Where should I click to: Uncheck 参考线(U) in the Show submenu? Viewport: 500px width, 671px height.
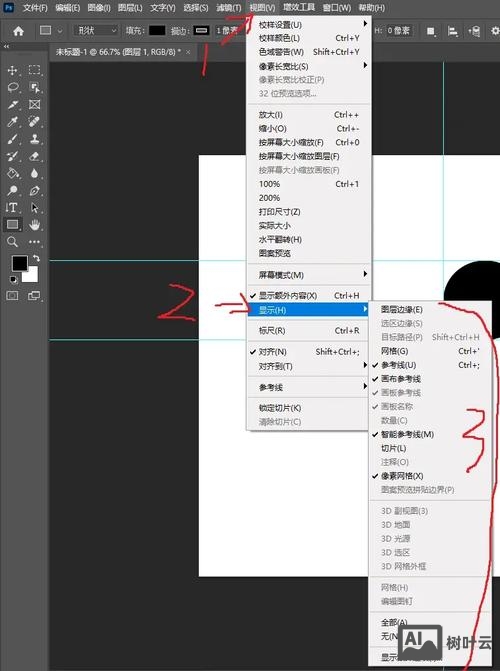click(430, 365)
